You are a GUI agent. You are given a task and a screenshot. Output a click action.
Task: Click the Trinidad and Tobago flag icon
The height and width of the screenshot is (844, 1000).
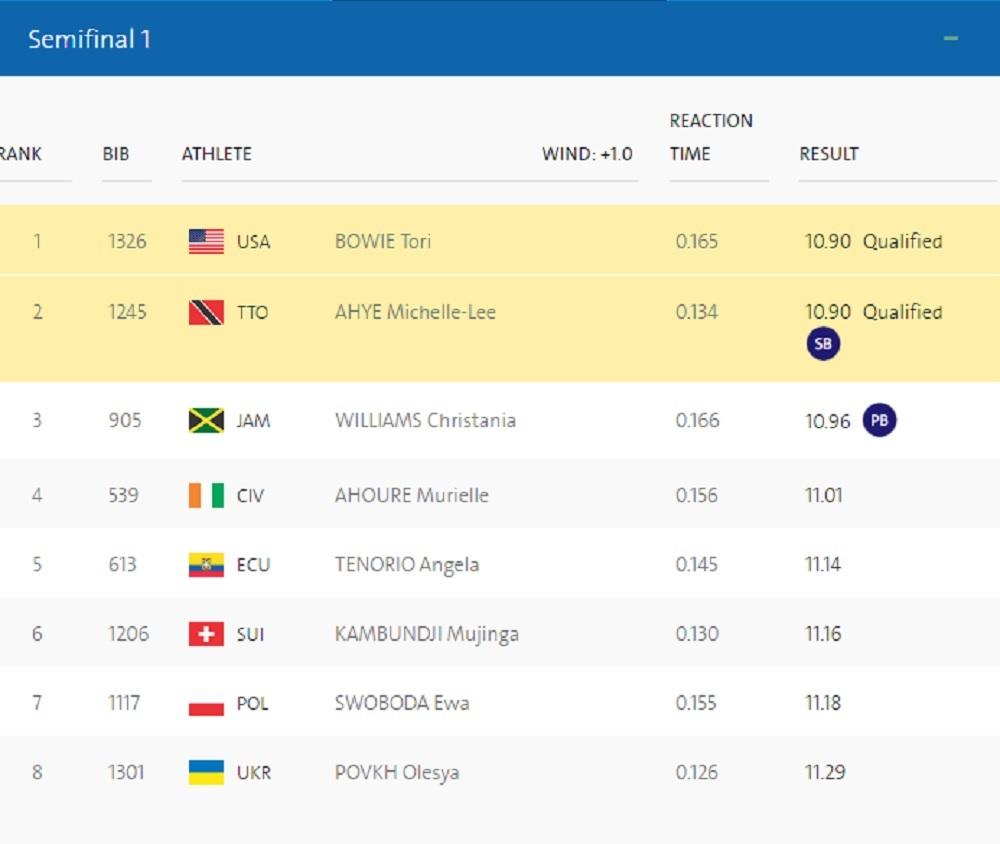click(206, 313)
